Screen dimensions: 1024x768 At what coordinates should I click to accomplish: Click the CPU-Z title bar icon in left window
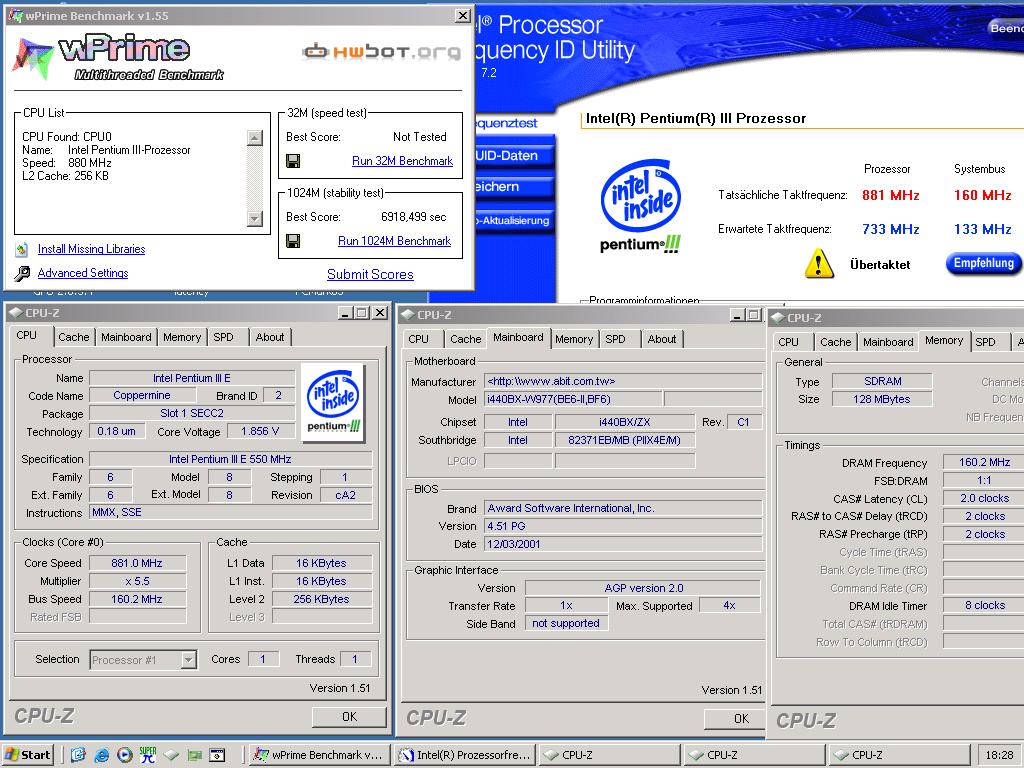pos(16,313)
